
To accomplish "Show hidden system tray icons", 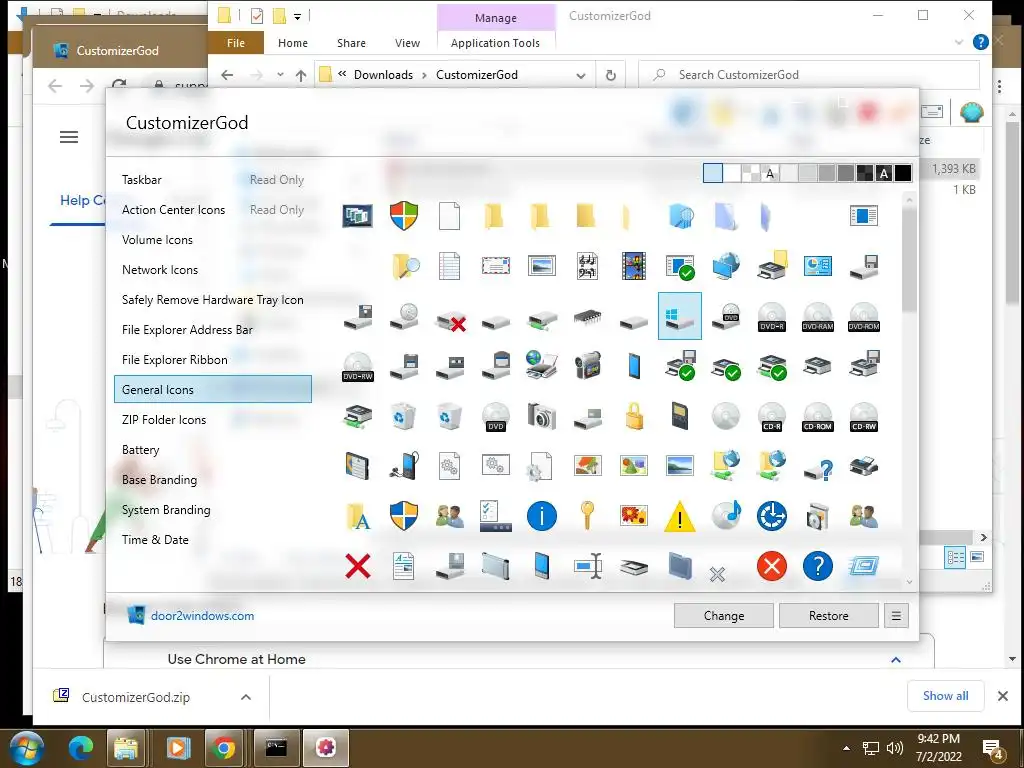I will [x=846, y=748].
